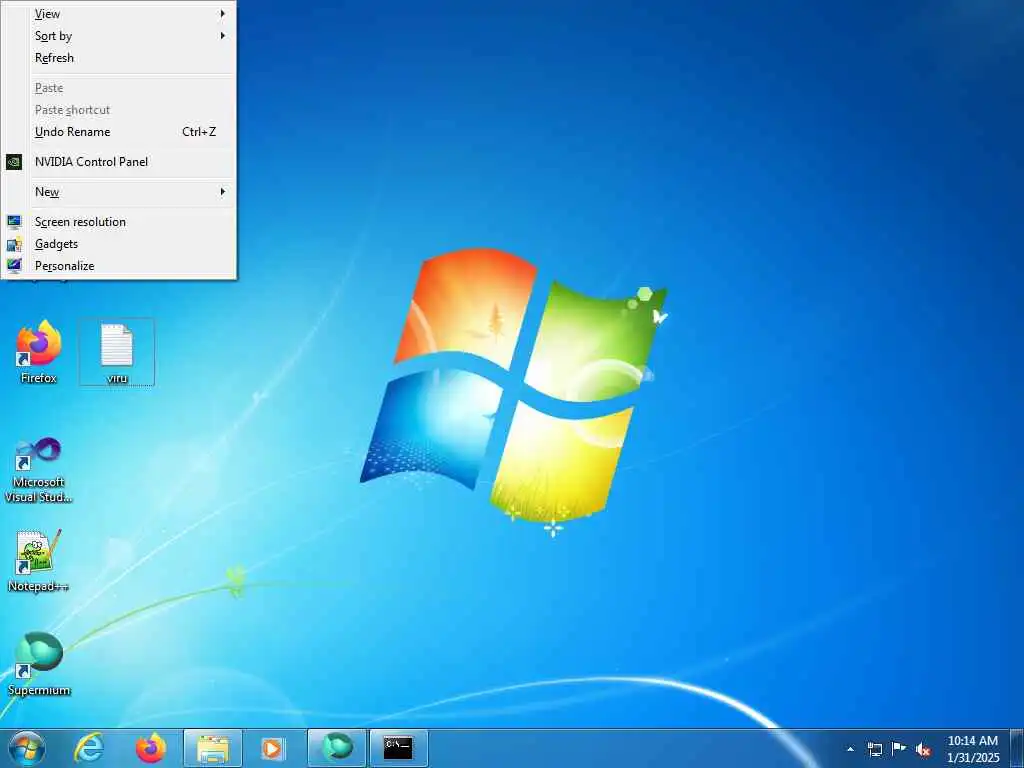
Task: Click the Gadgets icon in menu
Action: point(14,244)
